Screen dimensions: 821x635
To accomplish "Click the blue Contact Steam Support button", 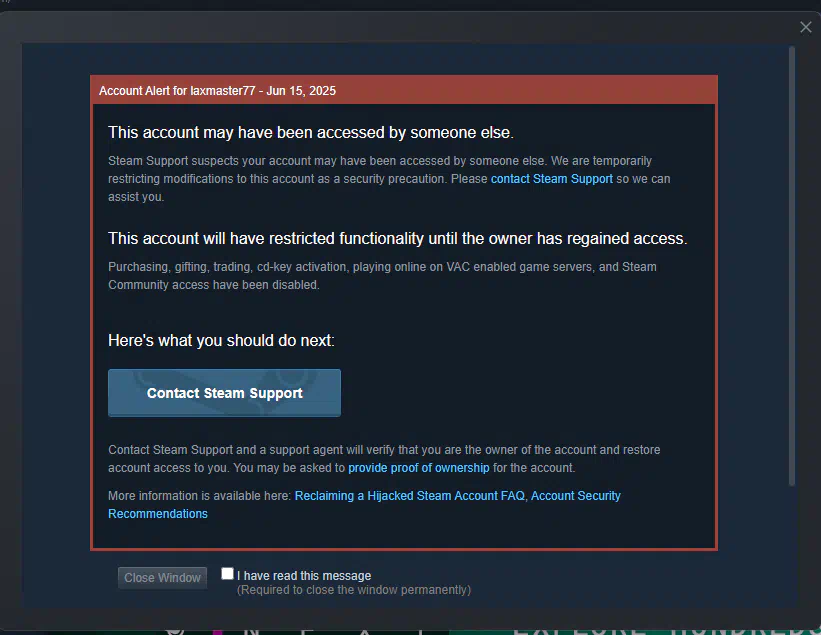I will click(224, 393).
